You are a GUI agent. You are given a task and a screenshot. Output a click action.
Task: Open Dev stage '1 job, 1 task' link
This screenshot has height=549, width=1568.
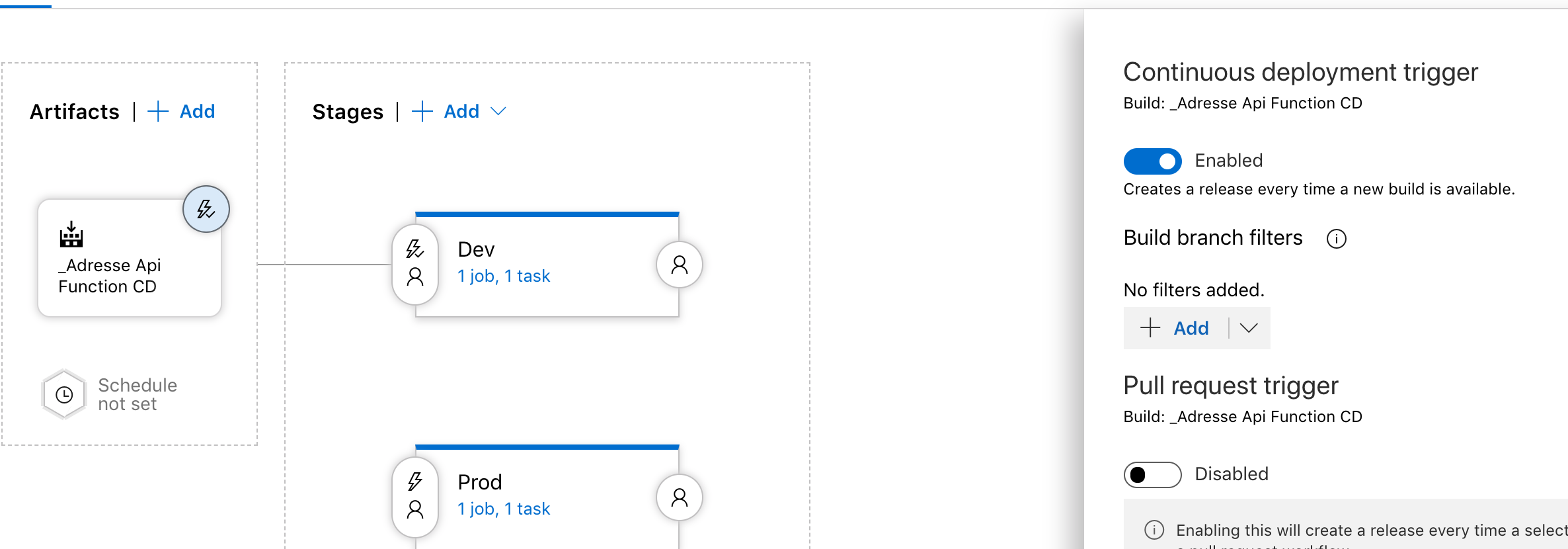tap(504, 276)
